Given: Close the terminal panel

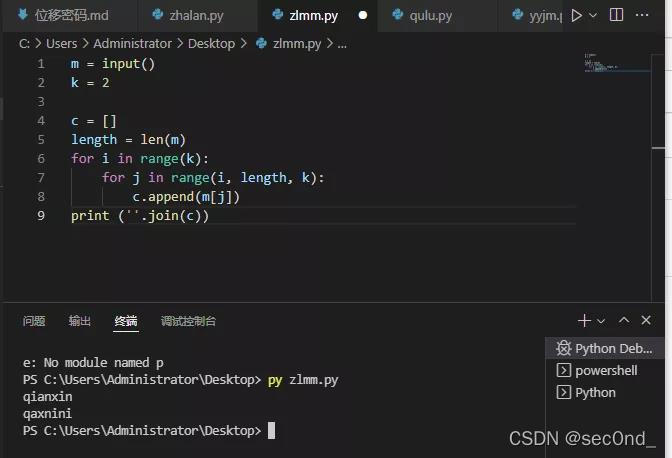Looking at the screenshot, I should 646,320.
